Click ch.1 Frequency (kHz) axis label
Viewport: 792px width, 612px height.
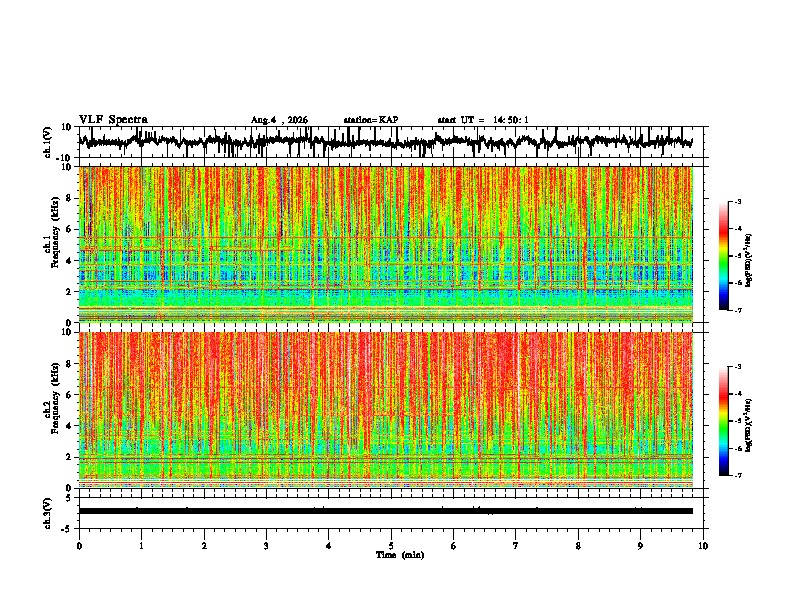tap(51, 244)
